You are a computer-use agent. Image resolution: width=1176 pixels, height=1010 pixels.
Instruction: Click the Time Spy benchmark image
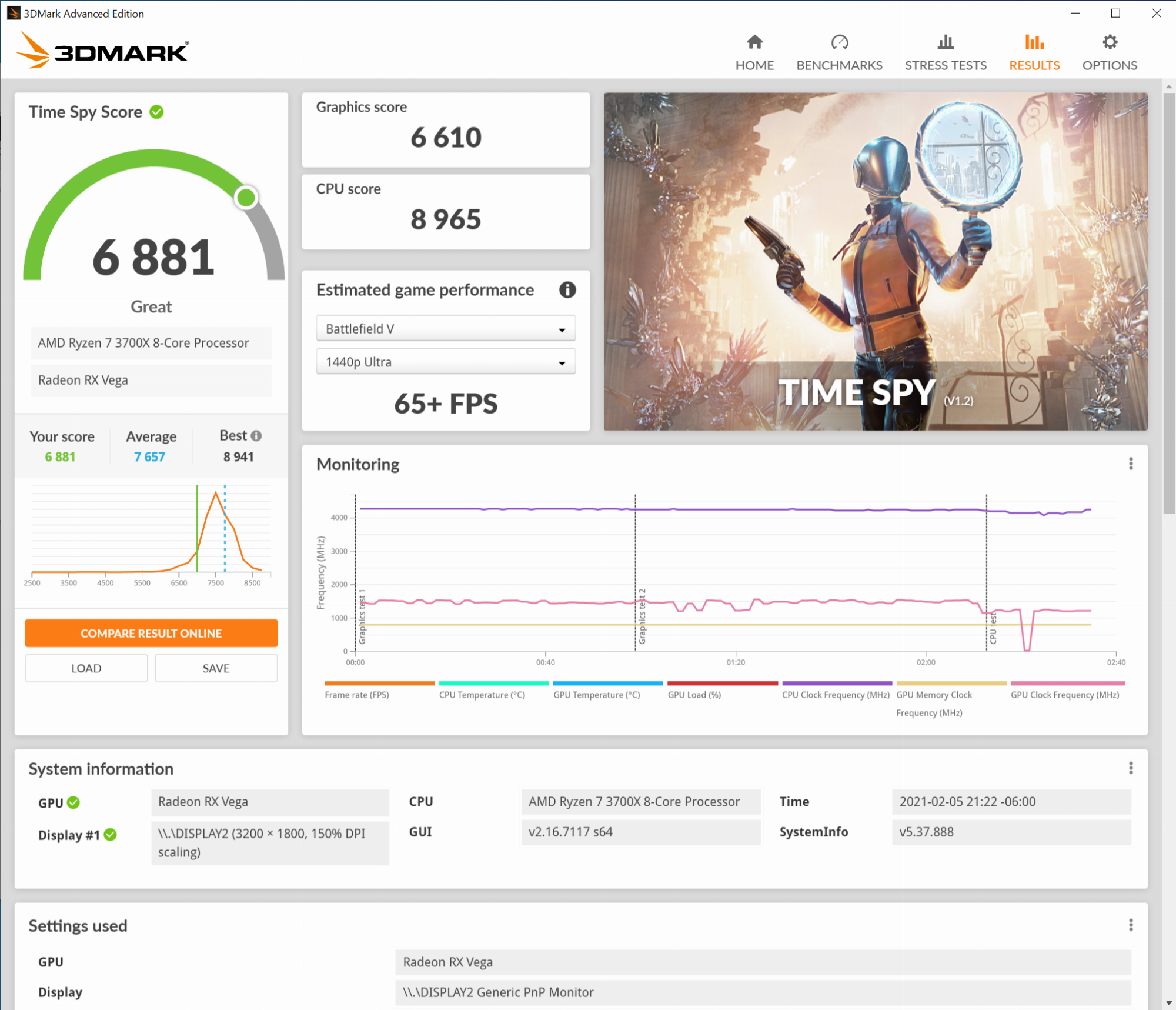click(875, 261)
